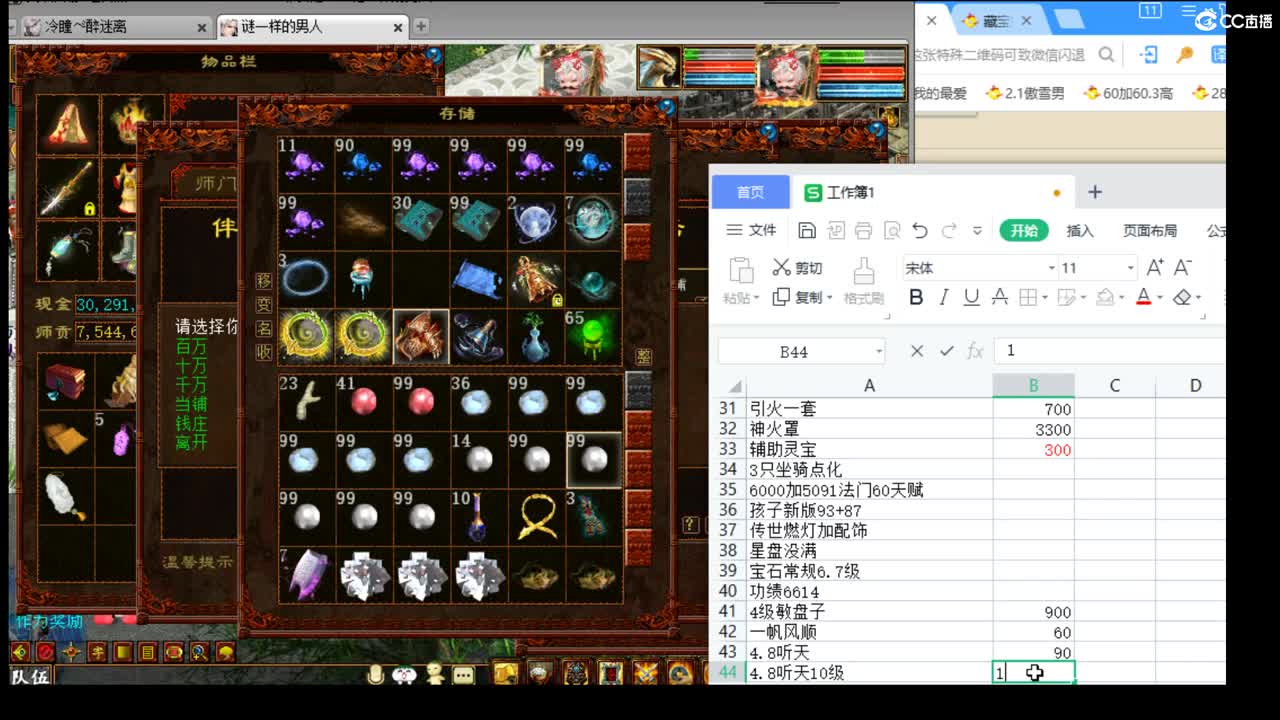Apply Italic formatting
The height and width of the screenshot is (720, 1280).
[943, 297]
